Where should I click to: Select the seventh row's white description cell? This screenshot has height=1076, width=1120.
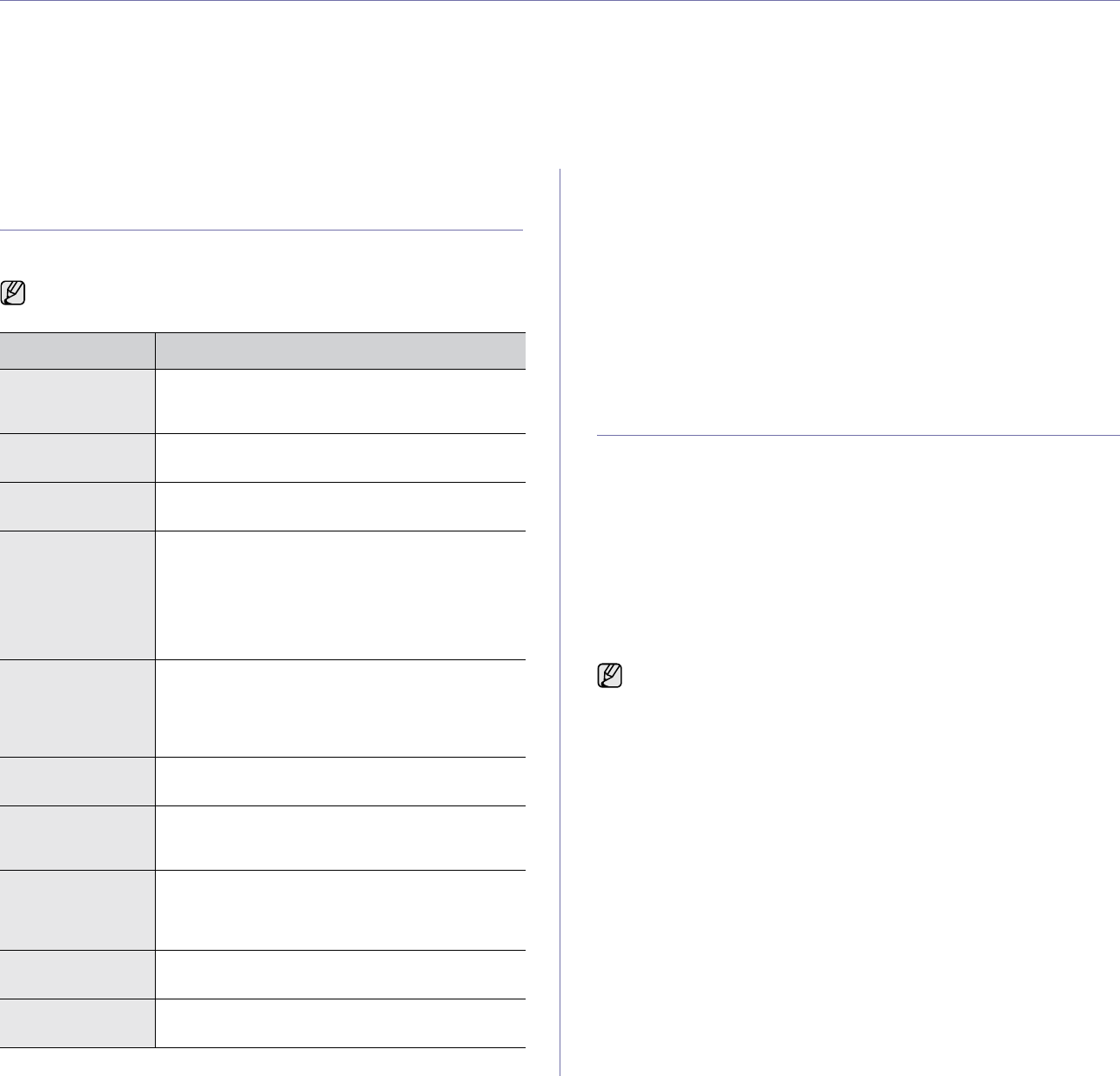pos(340,838)
